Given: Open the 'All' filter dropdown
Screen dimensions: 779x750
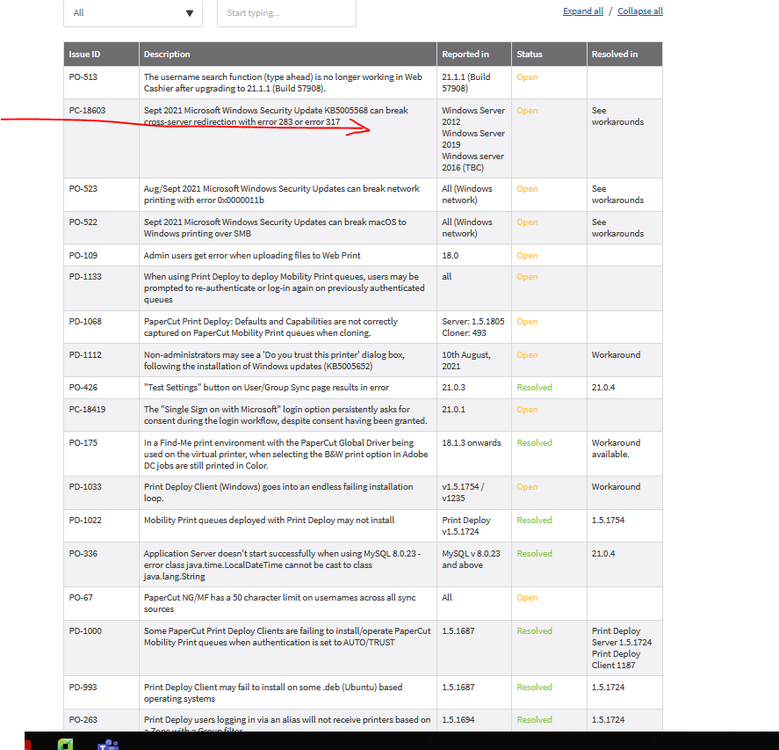Looking at the screenshot, I should pyautogui.click(x=133, y=13).
